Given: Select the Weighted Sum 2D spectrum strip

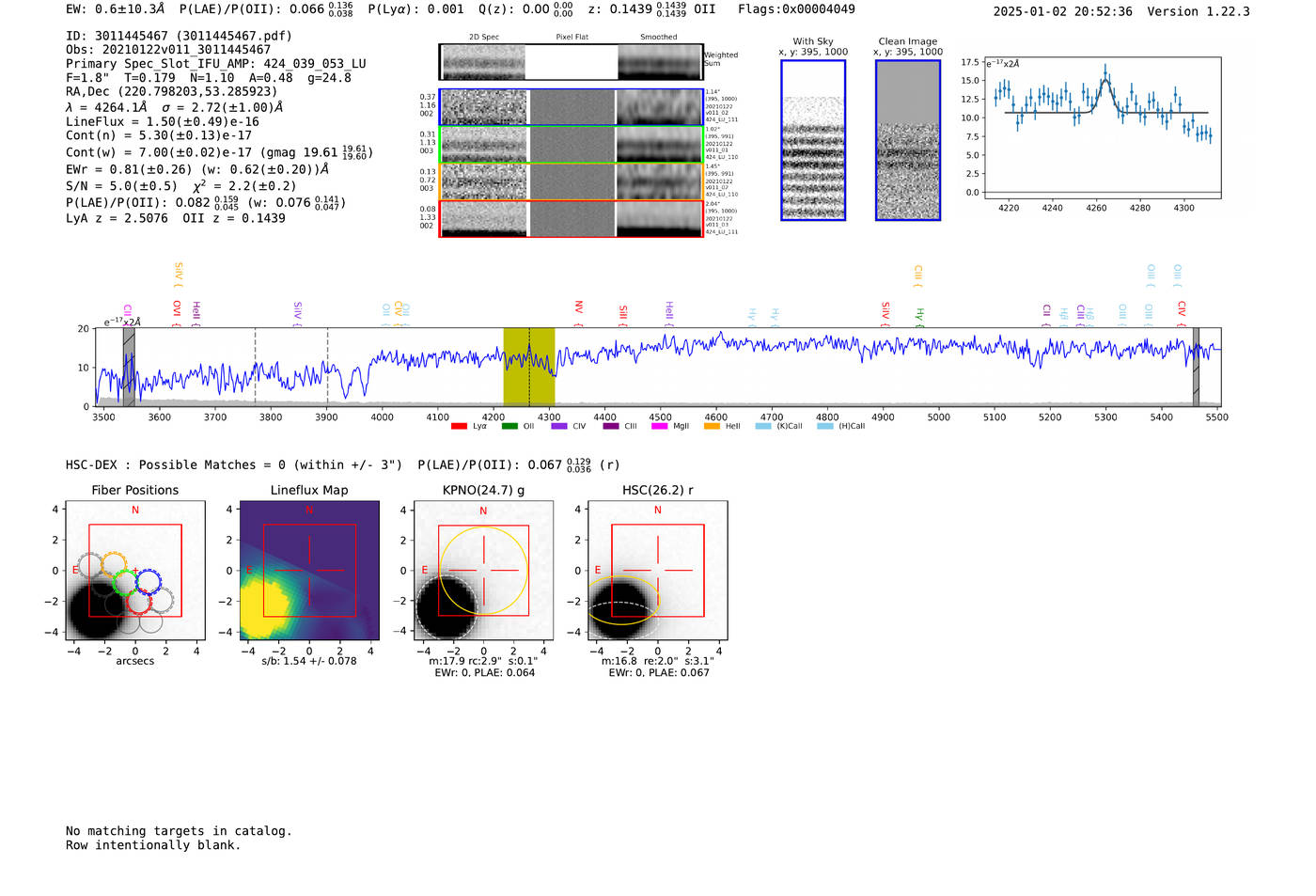Looking at the screenshot, I should point(571,62).
